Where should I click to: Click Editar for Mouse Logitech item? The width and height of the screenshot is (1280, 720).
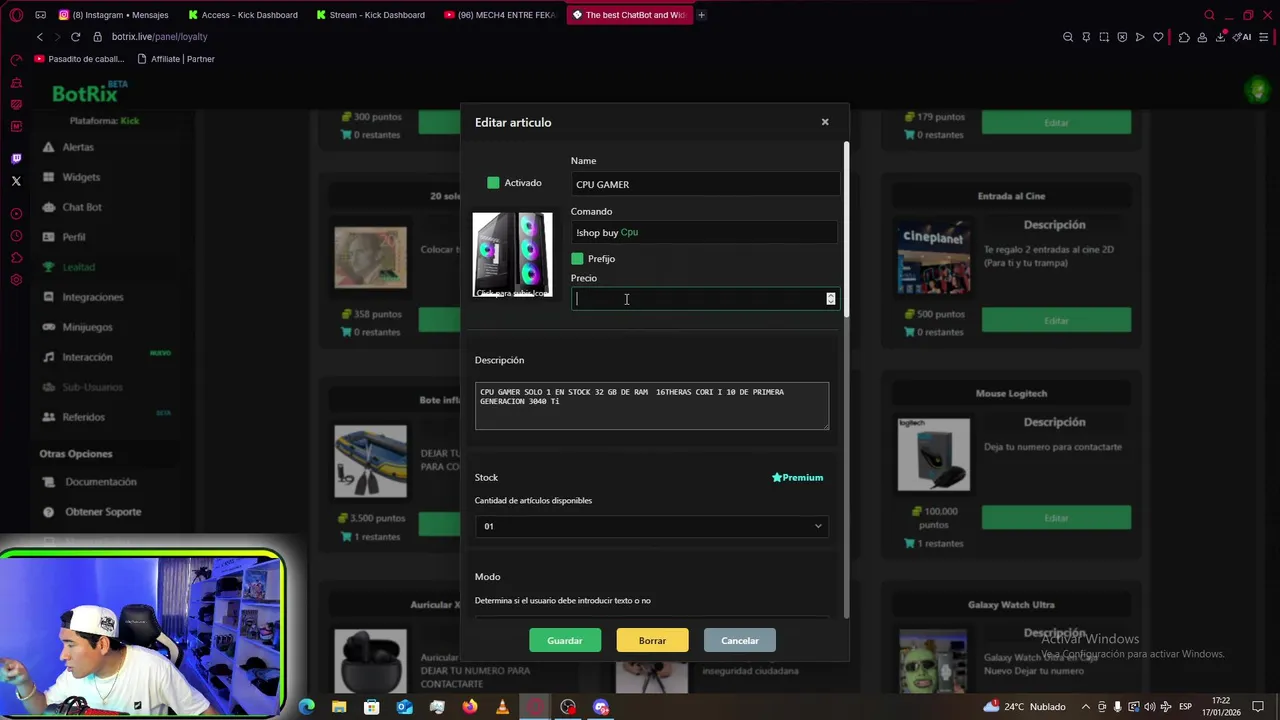pos(1056,518)
